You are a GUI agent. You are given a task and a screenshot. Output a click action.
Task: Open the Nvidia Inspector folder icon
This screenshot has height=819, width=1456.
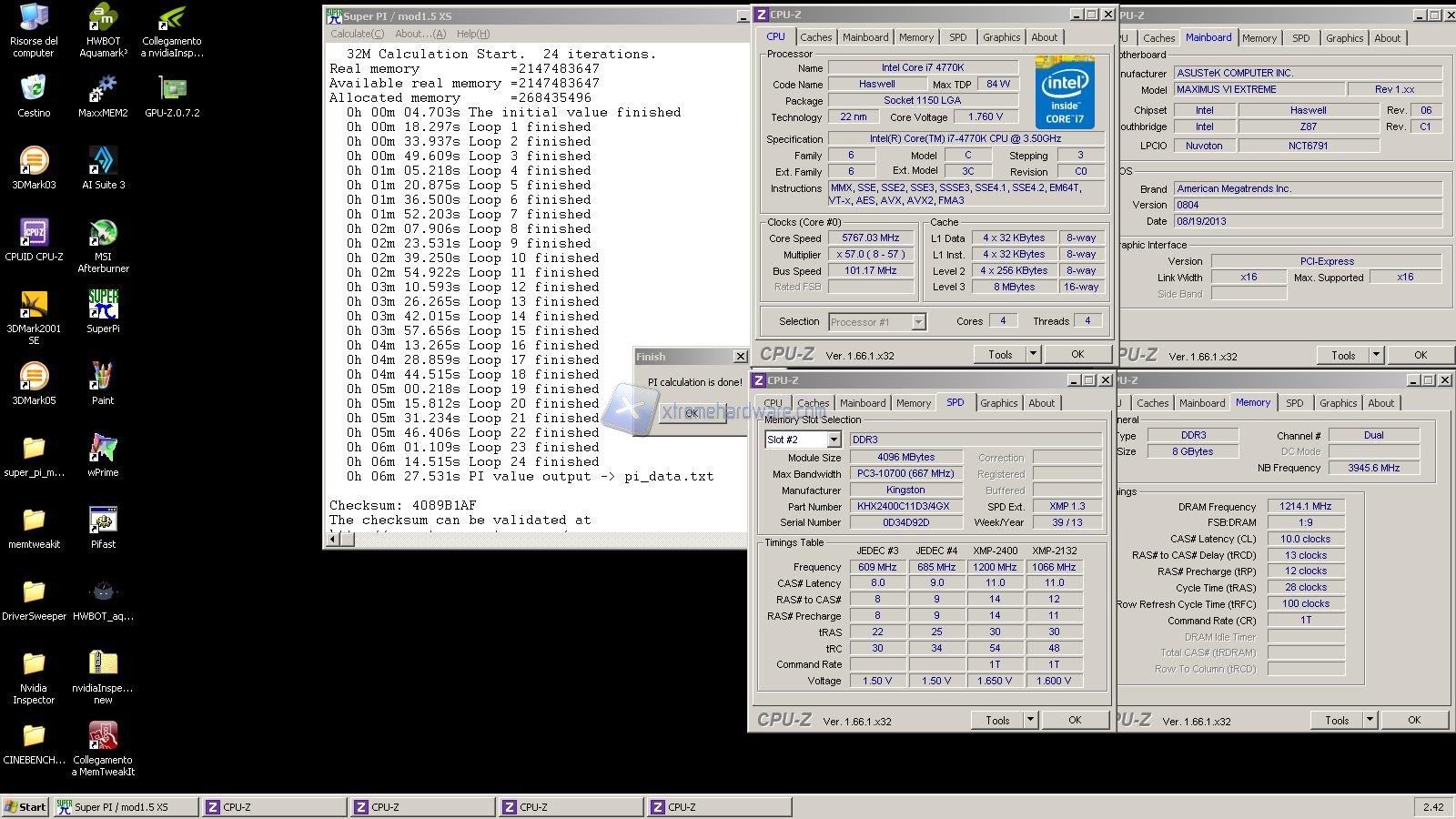tap(34, 665)
